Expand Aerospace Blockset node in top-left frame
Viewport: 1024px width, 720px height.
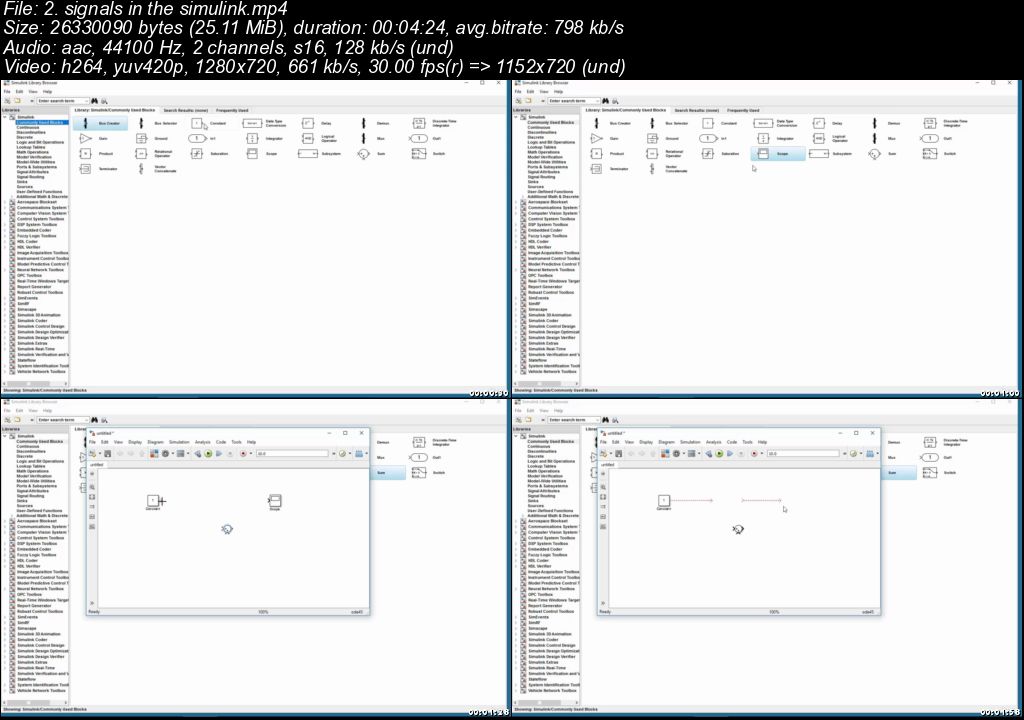coord(5,202)
